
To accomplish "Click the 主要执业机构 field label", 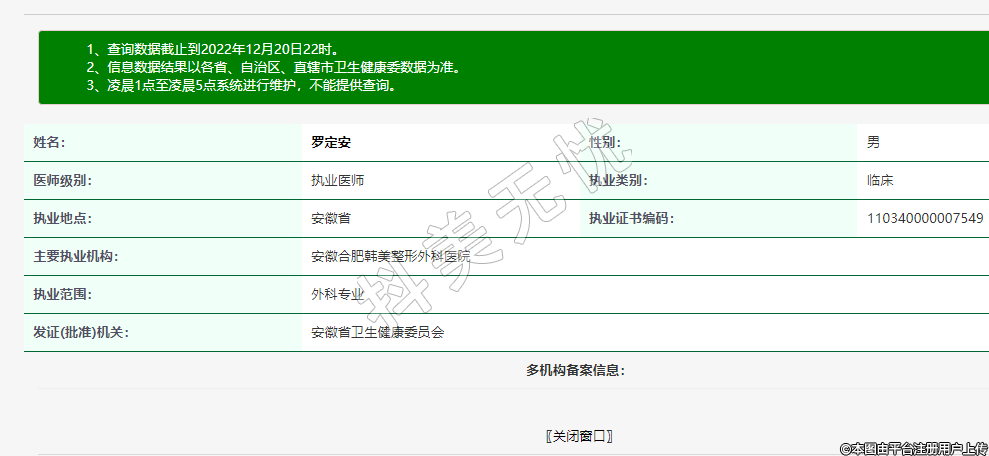I will (x=76, y=257).
